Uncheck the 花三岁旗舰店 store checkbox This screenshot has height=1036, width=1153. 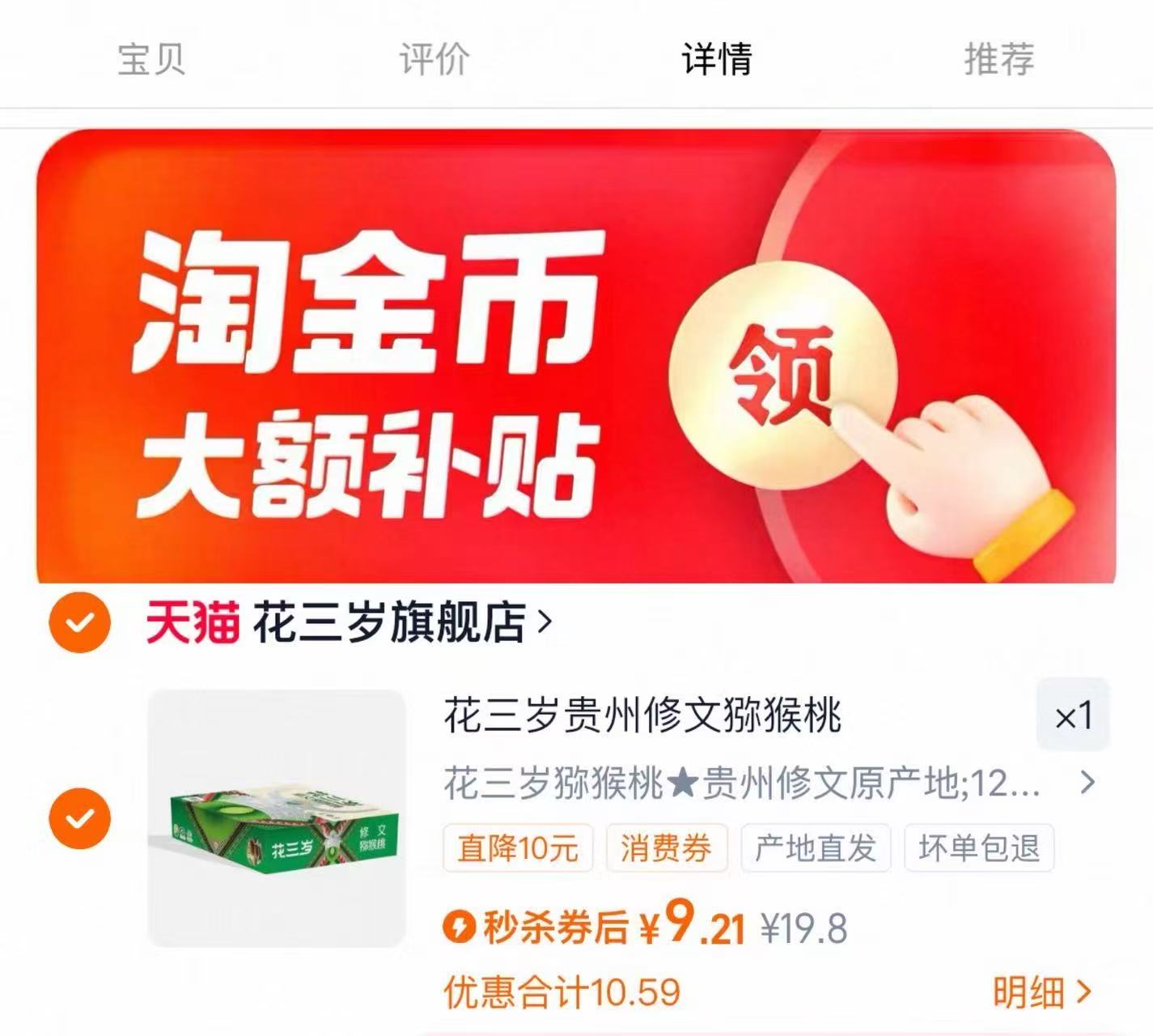pyautogui.click(x=79, y=622)
